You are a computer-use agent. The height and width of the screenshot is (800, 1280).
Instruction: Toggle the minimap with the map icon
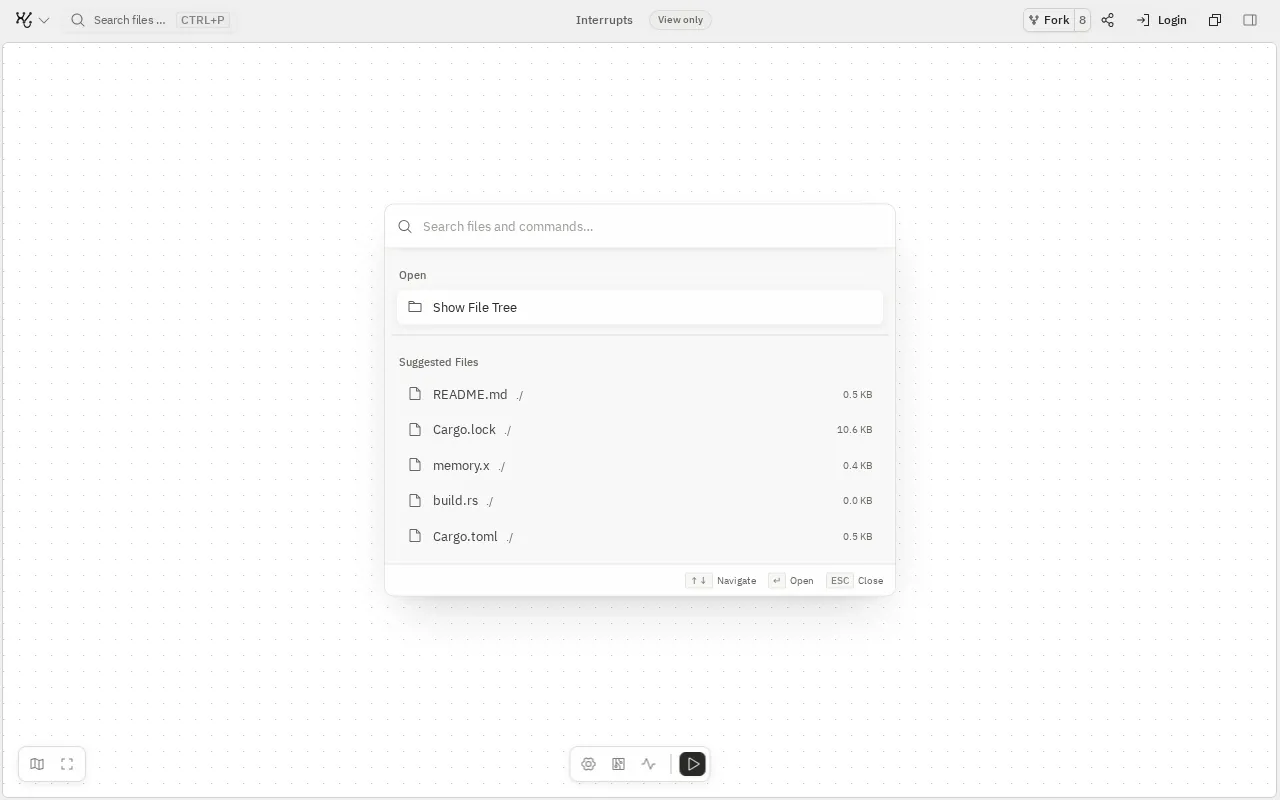tap(37, 764)
